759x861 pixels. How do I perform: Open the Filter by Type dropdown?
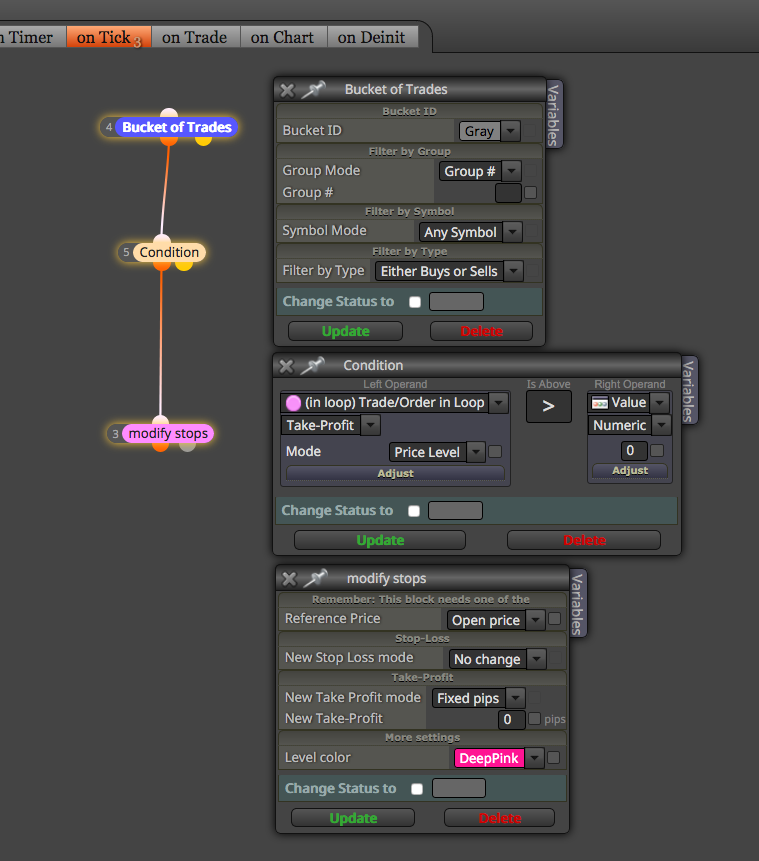tap(449, 271)
